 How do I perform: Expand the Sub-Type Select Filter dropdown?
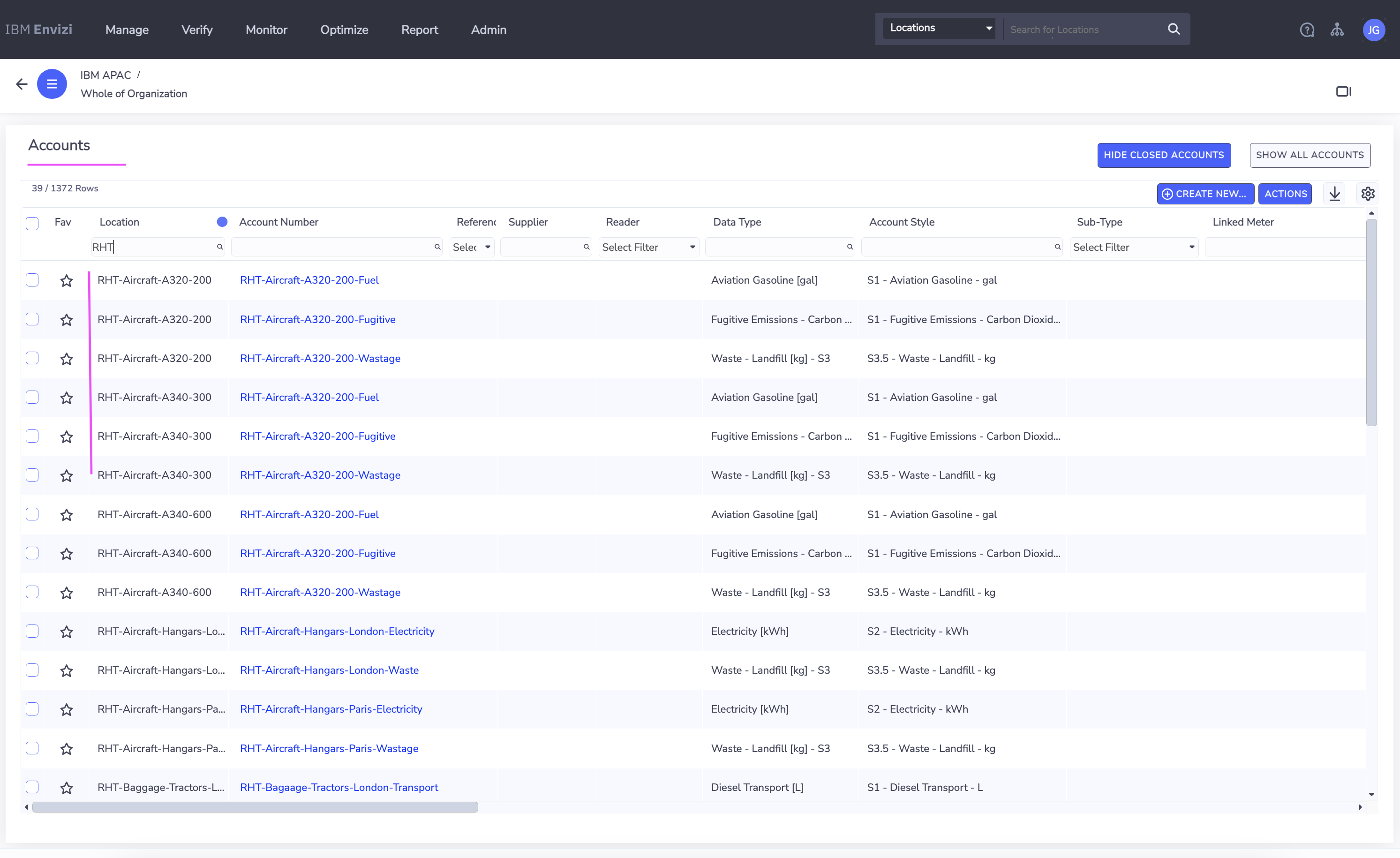(x=1134, y=247)
